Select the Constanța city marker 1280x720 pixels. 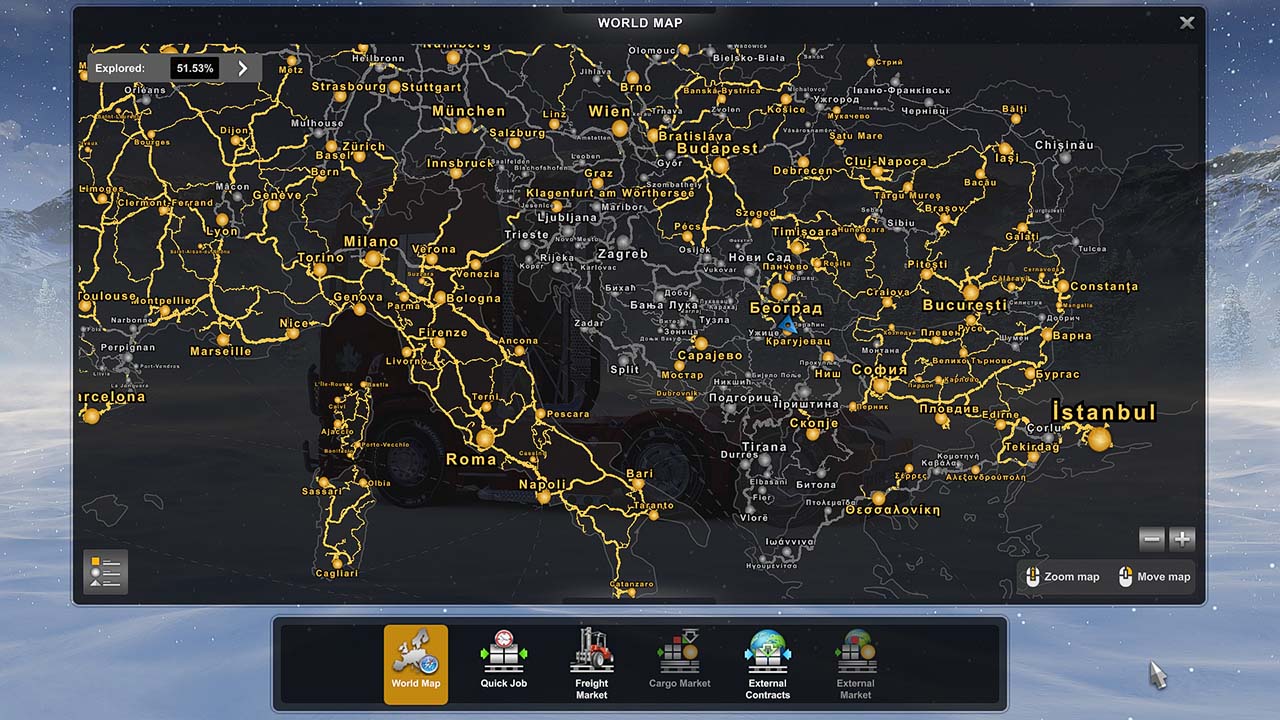click(x=1061, y=287)
